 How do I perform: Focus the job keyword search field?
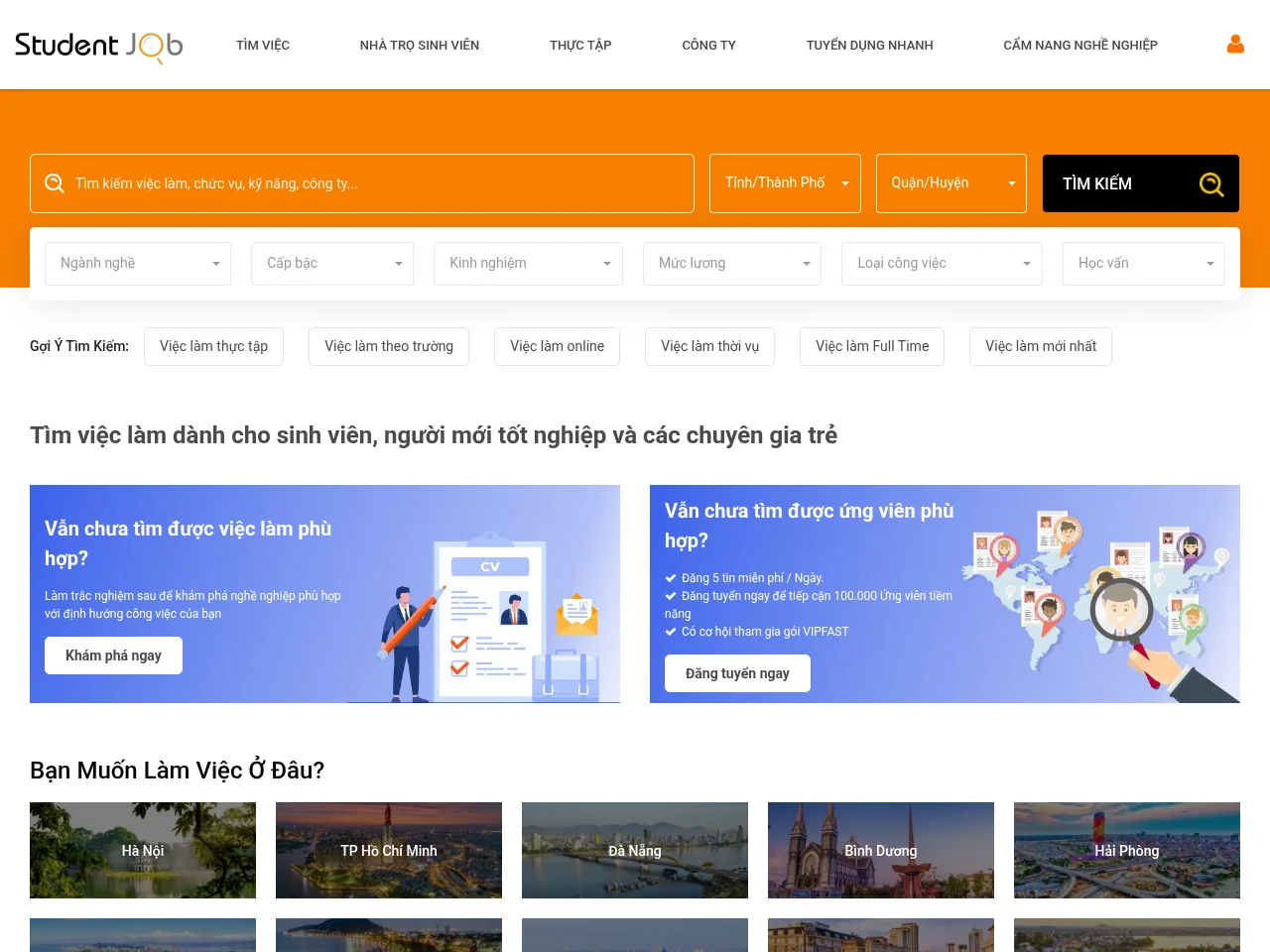point(362,183)
